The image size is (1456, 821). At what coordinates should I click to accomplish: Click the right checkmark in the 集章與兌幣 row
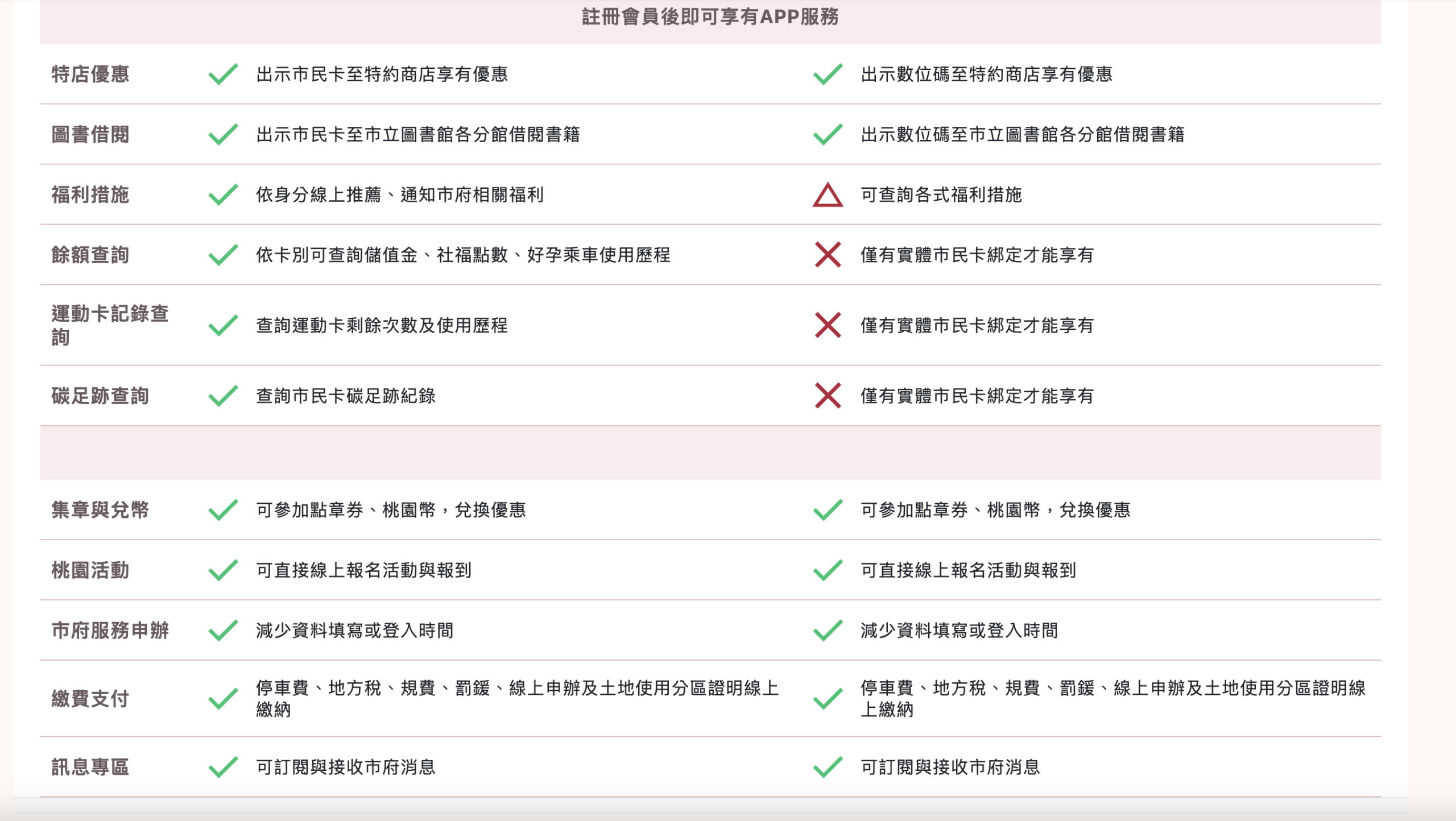(x=828, y=510)
